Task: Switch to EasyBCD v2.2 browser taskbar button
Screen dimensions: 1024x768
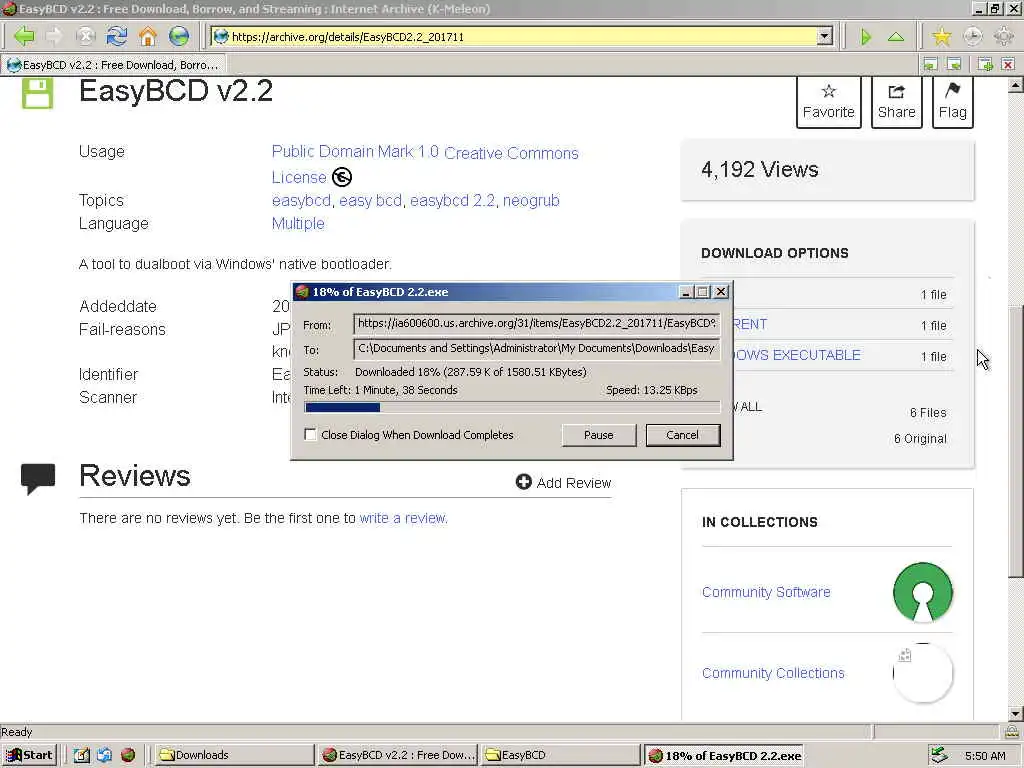Action: (398, 755)
